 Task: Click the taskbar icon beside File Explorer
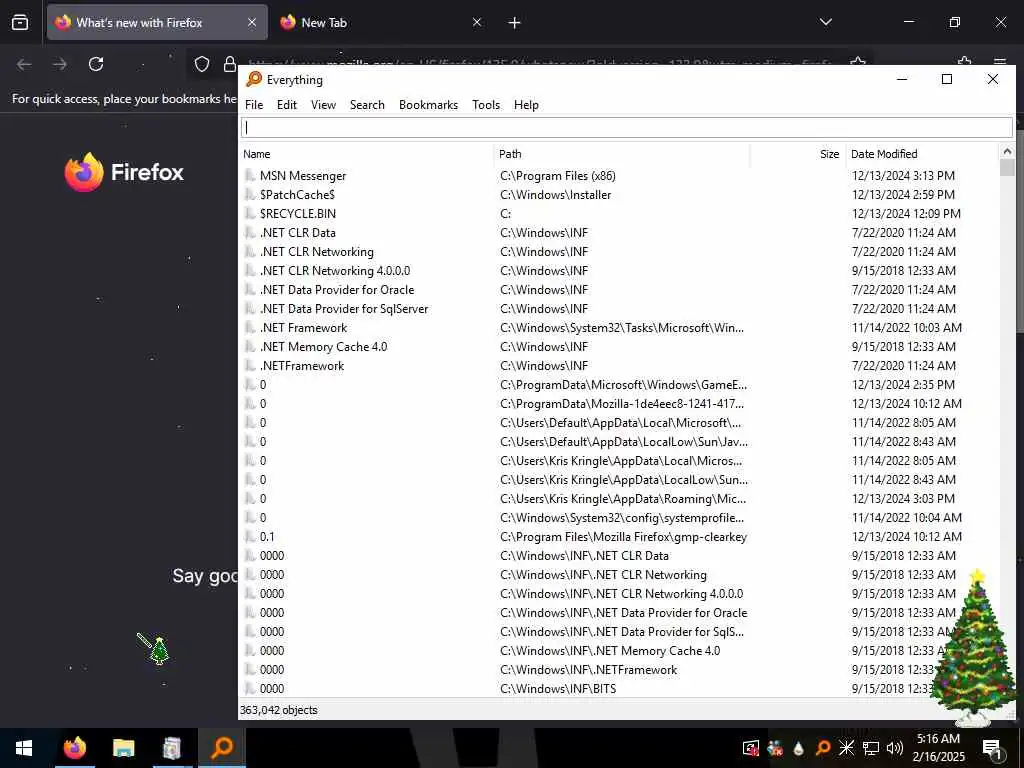pyautogui.click(x=172, y=748)
